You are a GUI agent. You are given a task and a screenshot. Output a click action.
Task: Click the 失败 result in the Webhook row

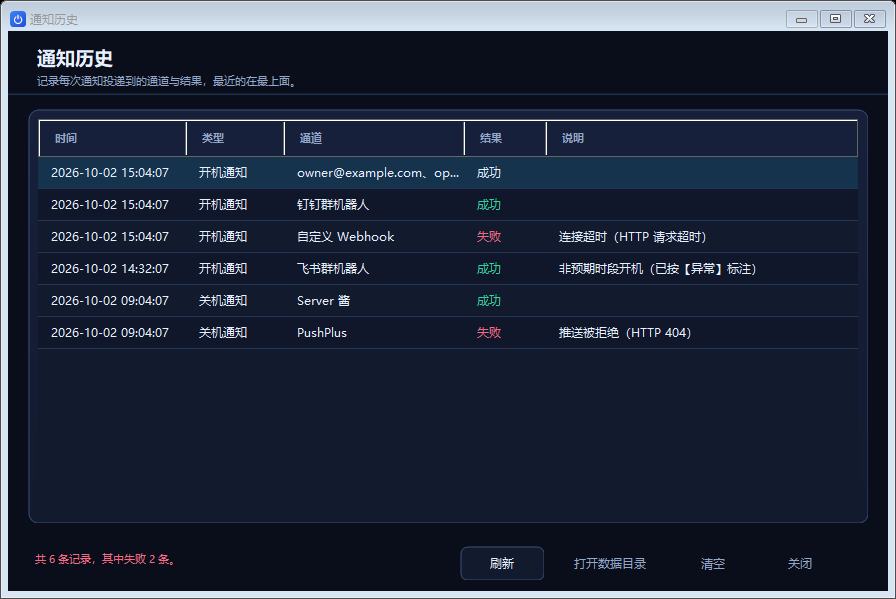(x=489, y=237)
